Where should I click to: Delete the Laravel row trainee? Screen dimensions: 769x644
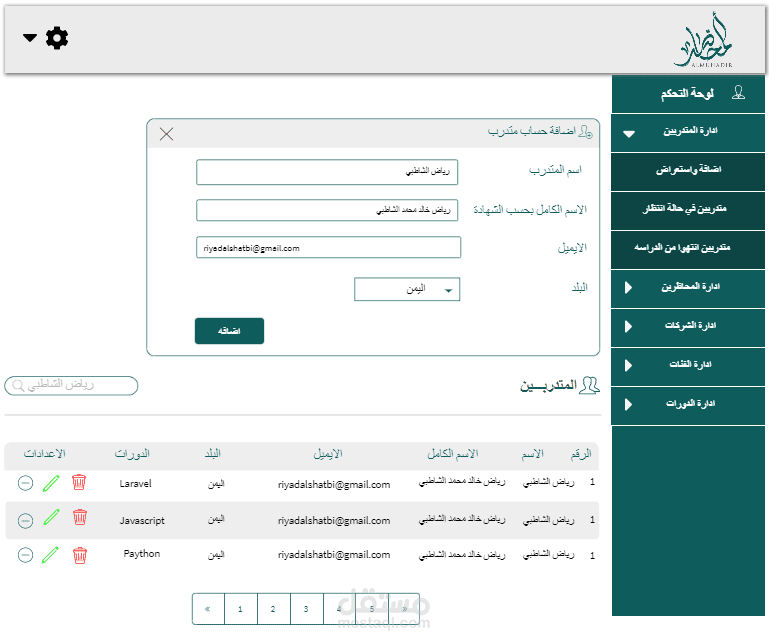coord(79,482)
